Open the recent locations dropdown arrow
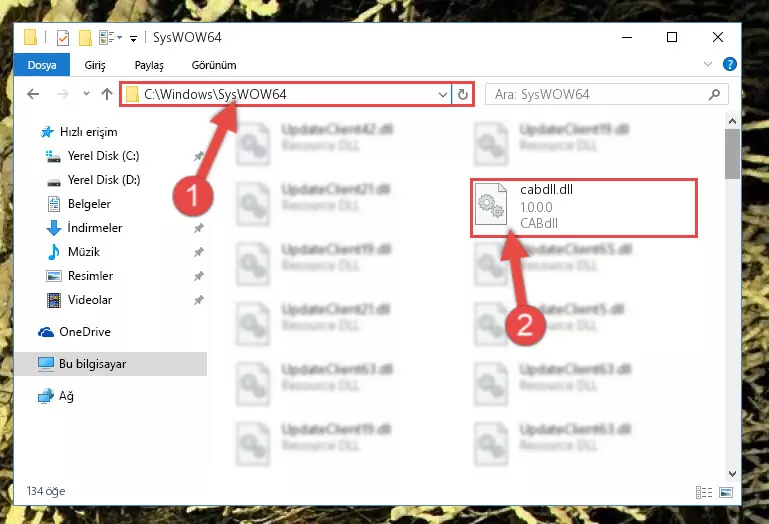769x524 pixels. click(86, 93)
